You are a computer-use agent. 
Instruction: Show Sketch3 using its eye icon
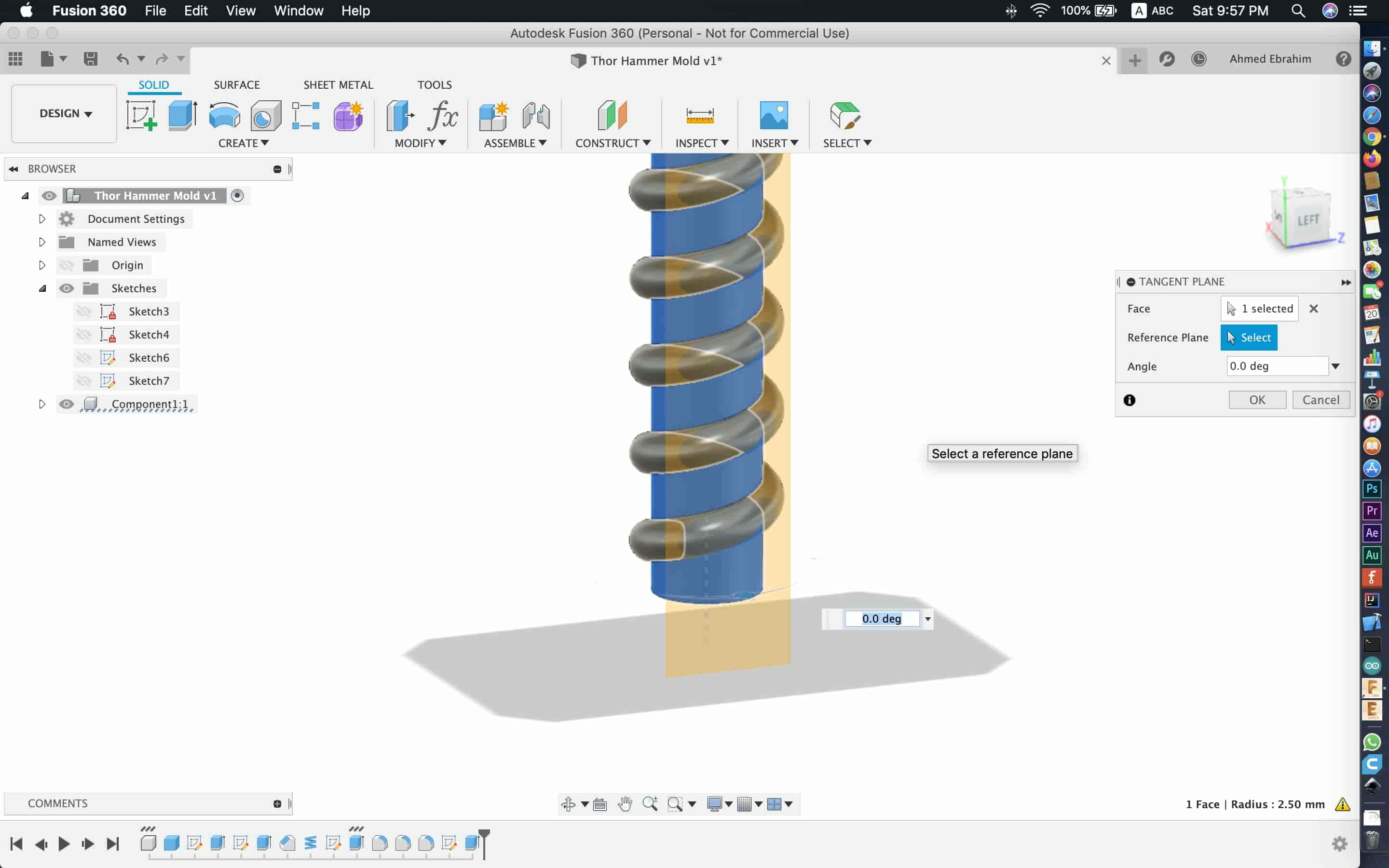point(84,311)
